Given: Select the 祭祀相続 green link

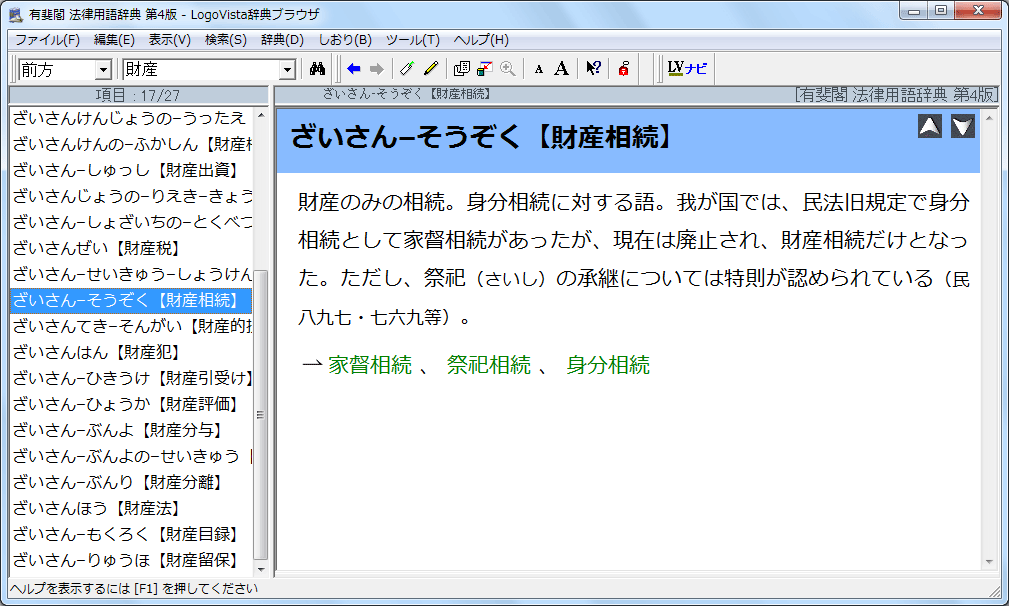Looking at the screenshot, I should coord(487,364).
